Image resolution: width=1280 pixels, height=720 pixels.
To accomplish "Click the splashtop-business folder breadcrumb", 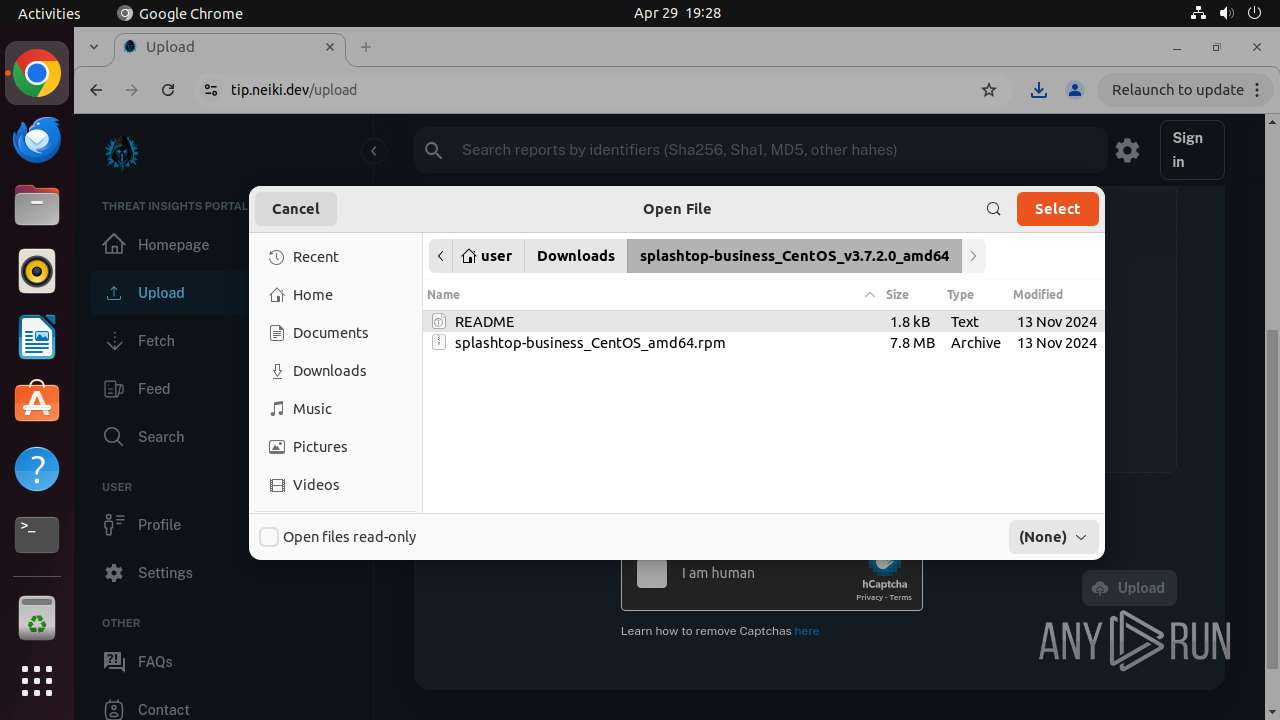I will 794,256.
